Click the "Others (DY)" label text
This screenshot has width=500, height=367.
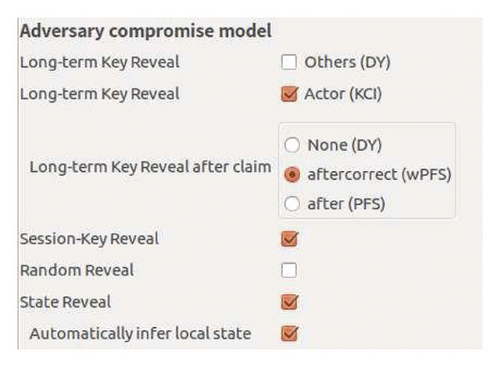click(x=347, y=62)
